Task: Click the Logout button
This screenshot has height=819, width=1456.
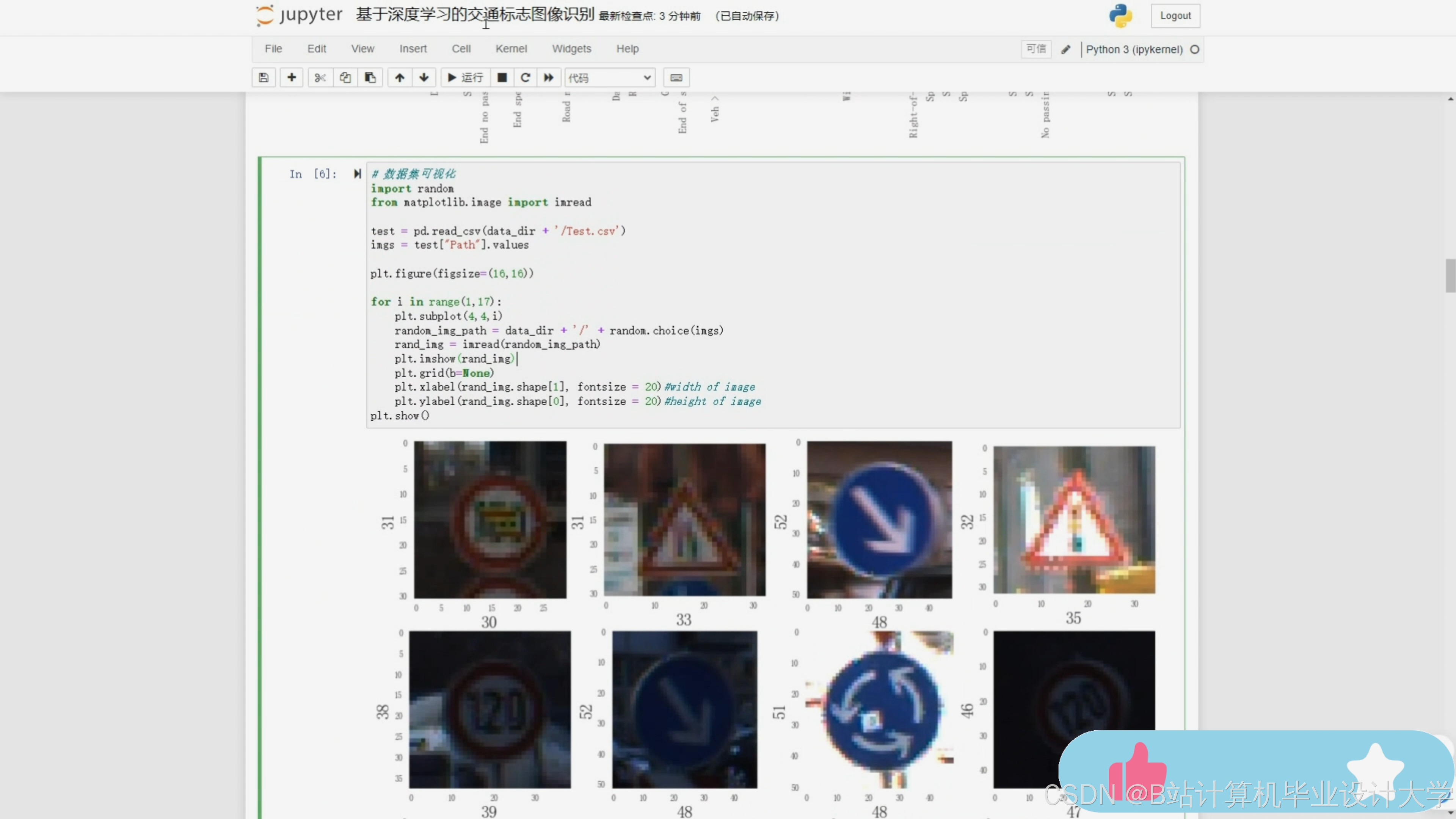Action: [1175, 16]
